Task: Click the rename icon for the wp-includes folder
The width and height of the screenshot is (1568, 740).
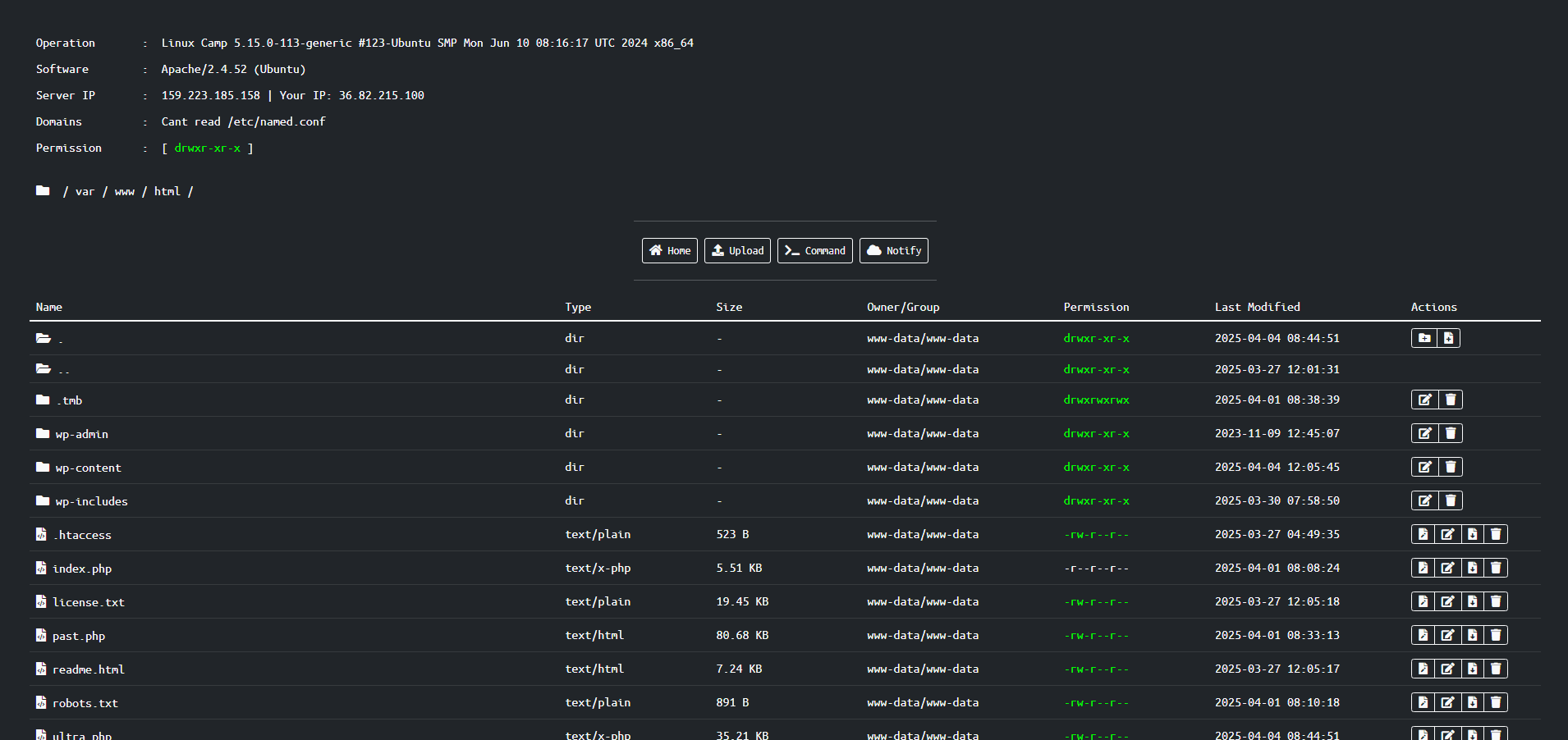Action: click(x=1425, y=500)
